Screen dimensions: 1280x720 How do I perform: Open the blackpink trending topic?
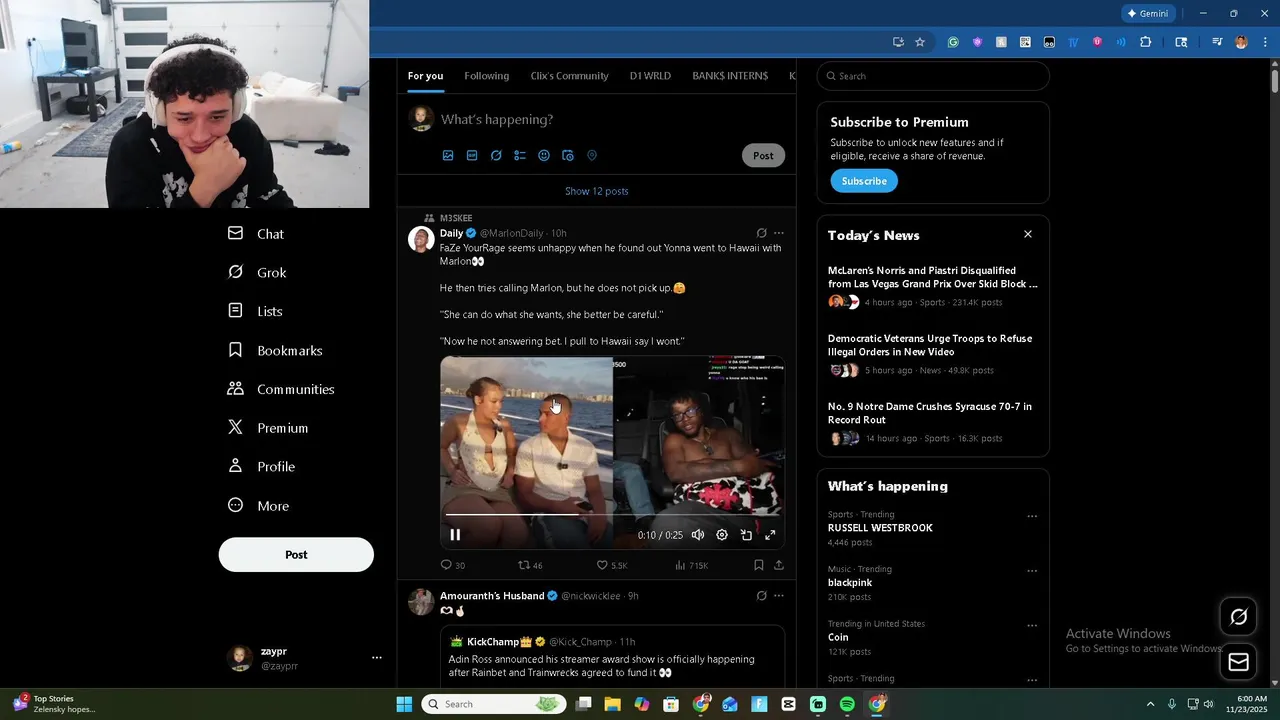[850, 583]
